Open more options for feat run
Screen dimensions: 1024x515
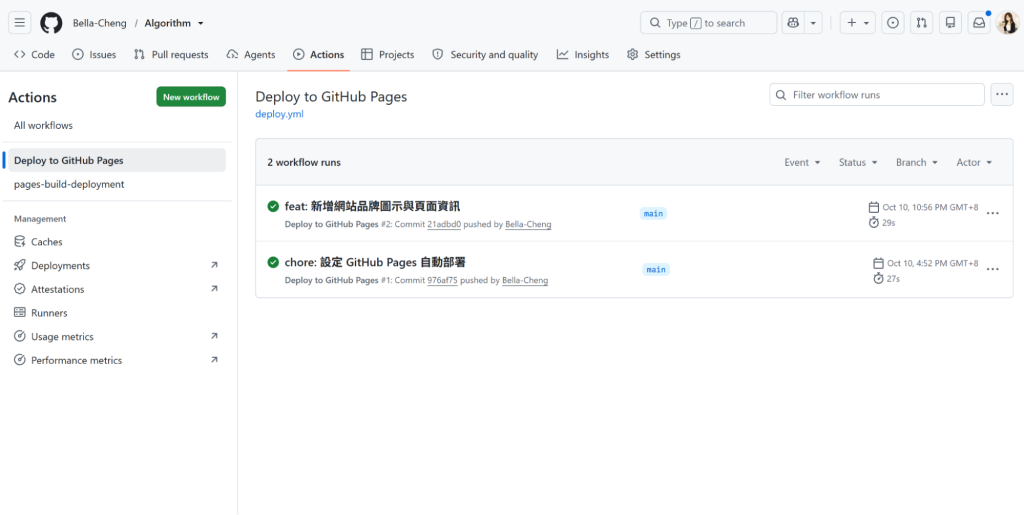[x=993, y=213]
